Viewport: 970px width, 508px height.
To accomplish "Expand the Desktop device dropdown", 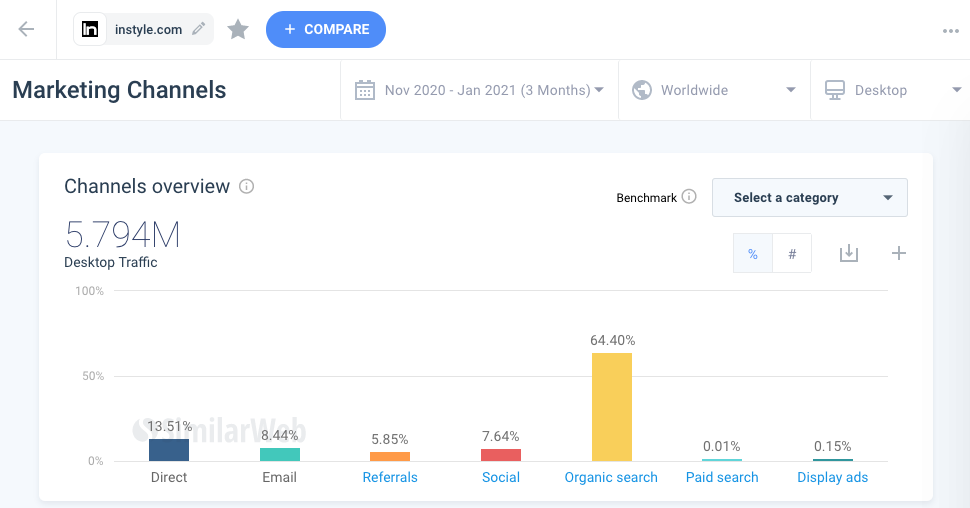I will [x=956, y=90].
